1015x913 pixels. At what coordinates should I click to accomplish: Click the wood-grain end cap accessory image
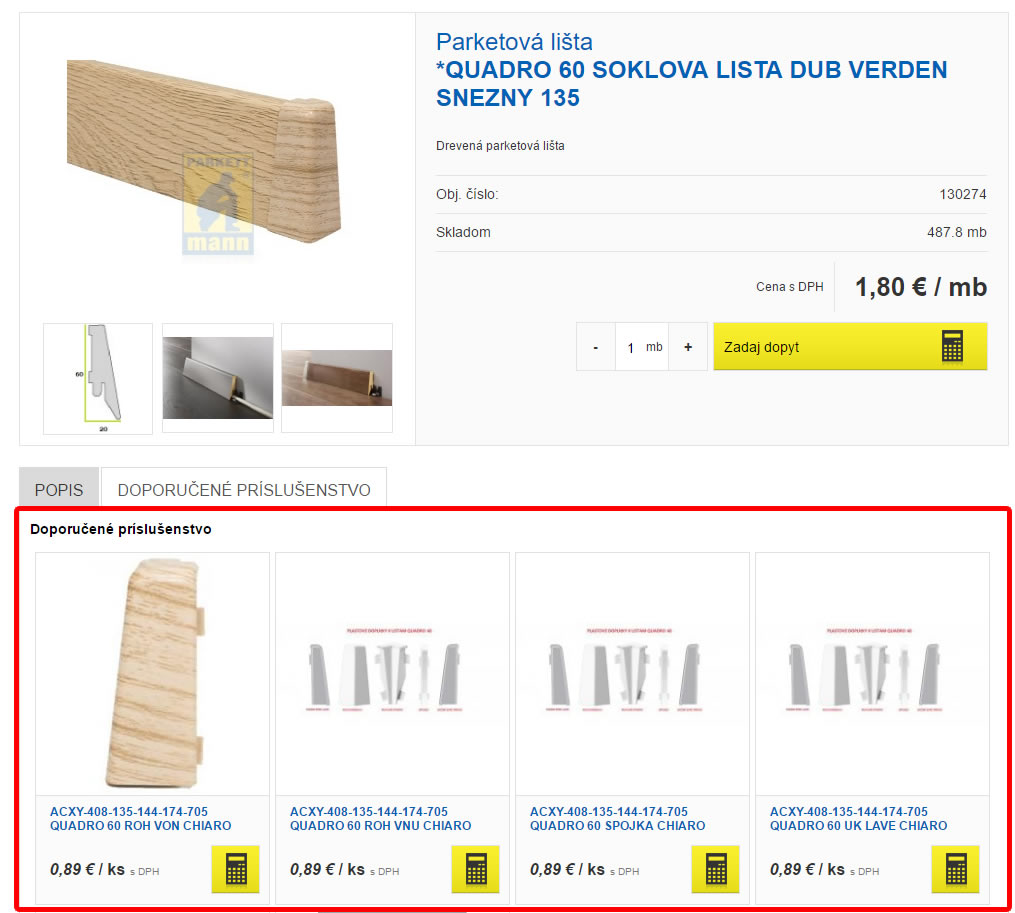153,673
